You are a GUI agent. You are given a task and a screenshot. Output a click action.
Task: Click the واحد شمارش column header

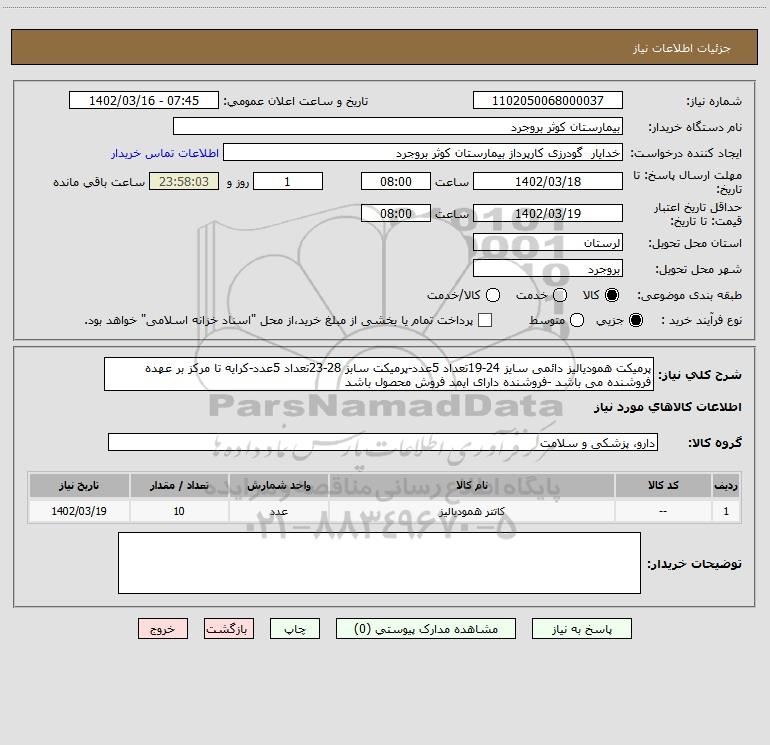coord(278,485)
